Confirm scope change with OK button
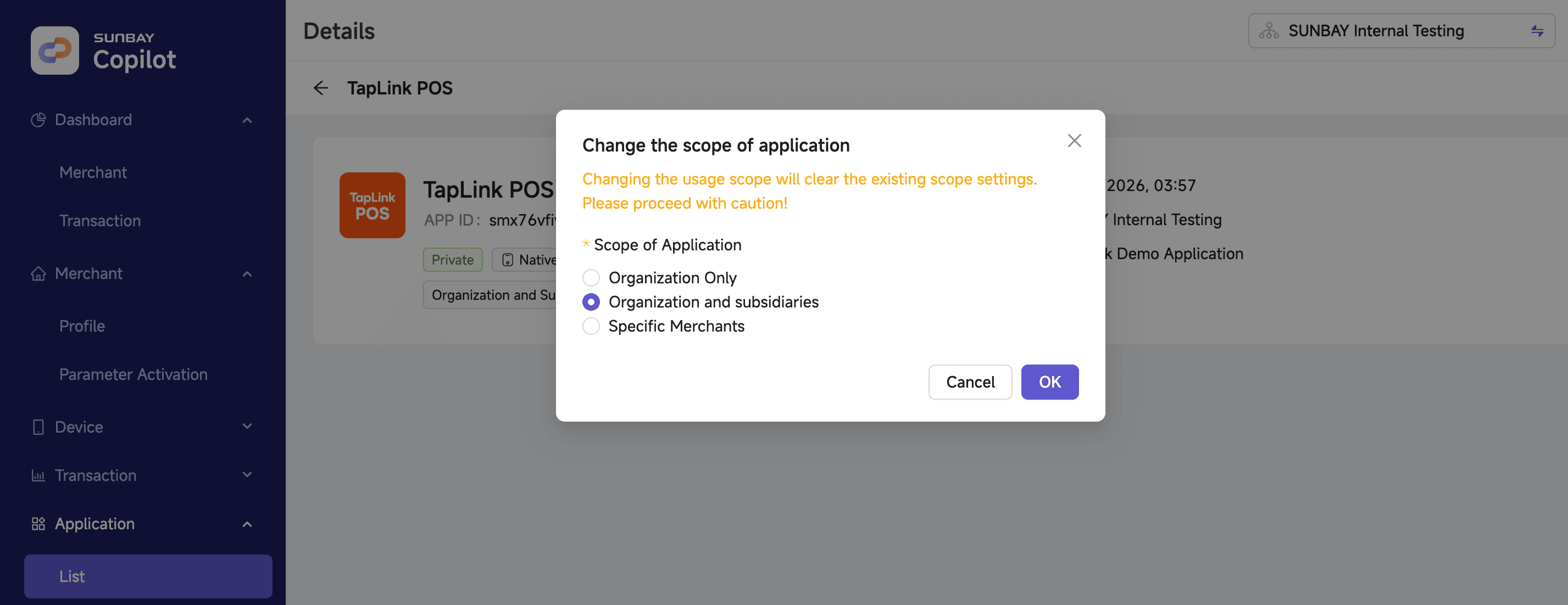Viewport: 1568px width, 605px height. (1049, 383)
